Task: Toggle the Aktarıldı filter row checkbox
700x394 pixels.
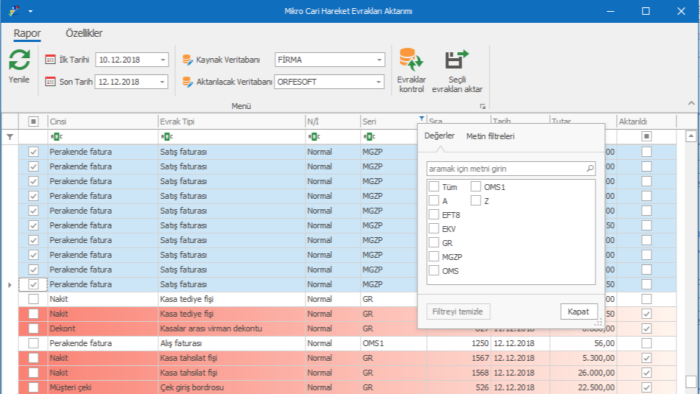Action: (x=646, y=136)
